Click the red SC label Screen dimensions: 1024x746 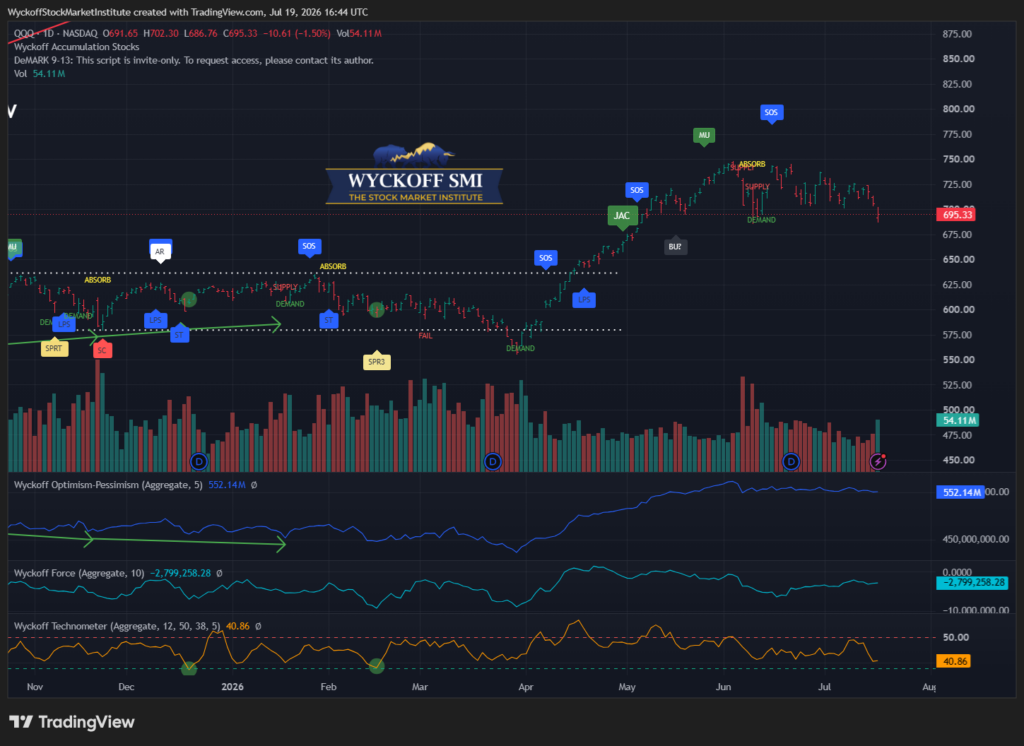[x=102, y=350]
